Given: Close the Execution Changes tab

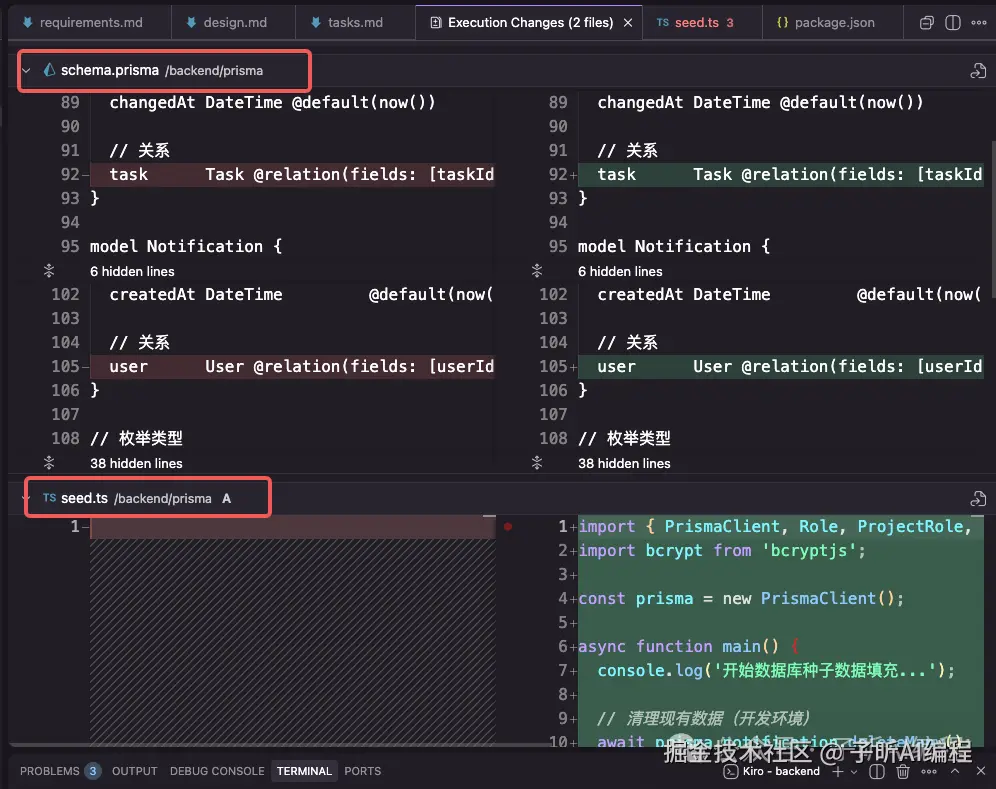Looking at the screenshot, I should 628,23.
